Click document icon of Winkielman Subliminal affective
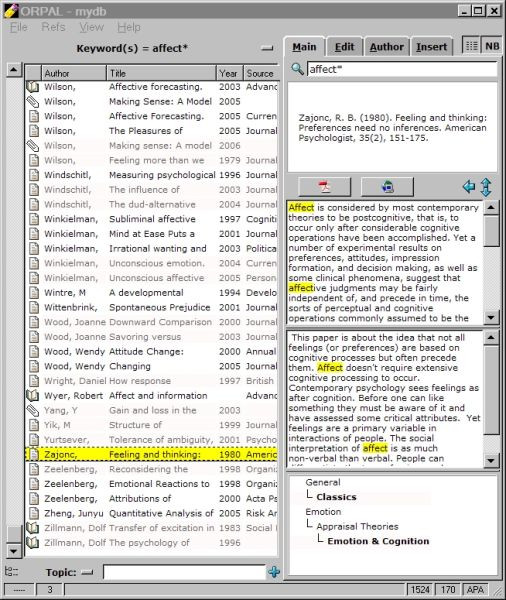The height and width of the screenshot is (600, 506). coord(34,219)
